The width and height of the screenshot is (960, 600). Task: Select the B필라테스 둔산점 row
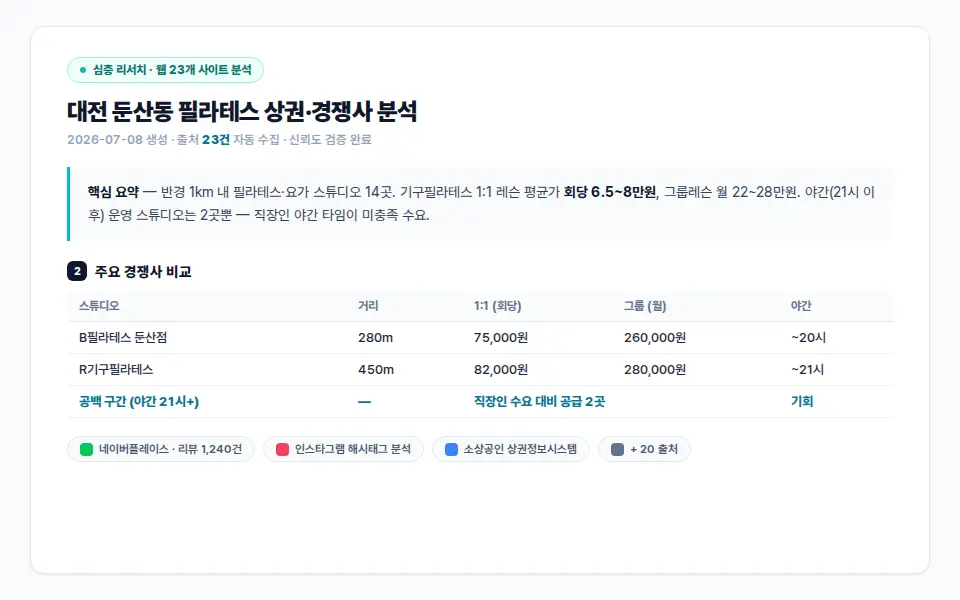(480, 338)
